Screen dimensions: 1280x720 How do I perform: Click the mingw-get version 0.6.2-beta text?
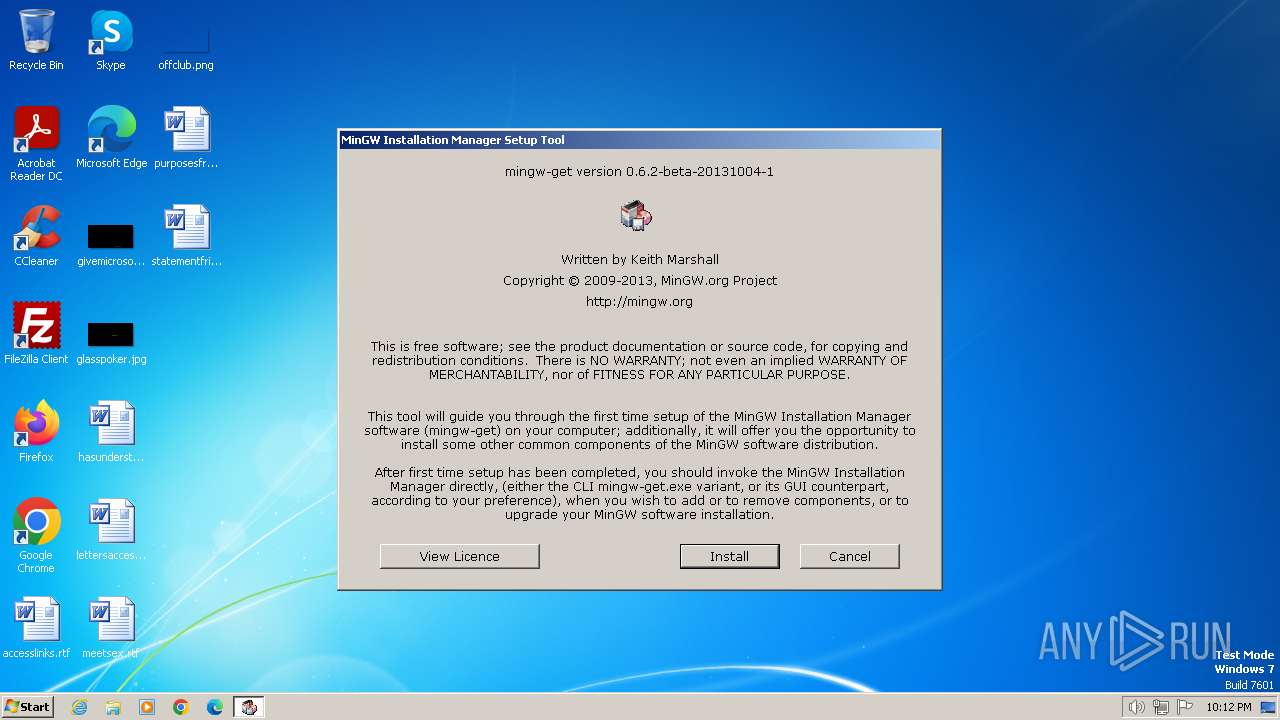(x=639, y=171)
